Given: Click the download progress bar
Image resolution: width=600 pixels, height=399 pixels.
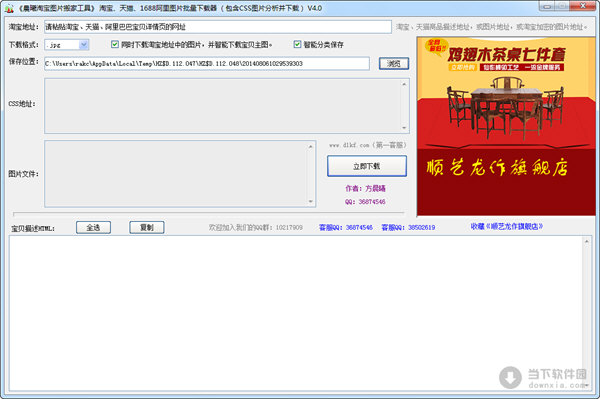Looking at the screenshot, I should tap(209, 213).
